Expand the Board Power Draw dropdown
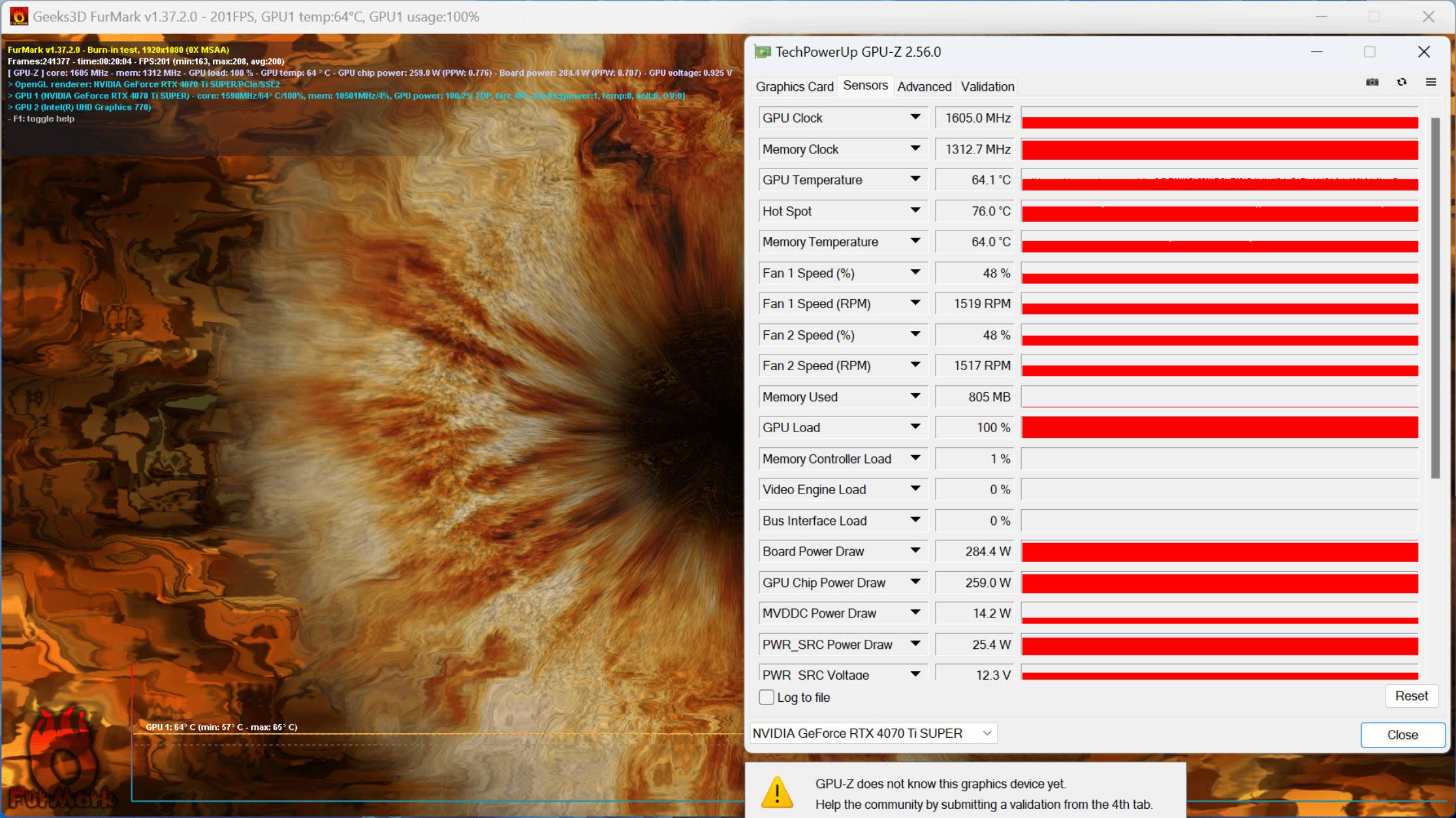1456x818 pixels. (915, 552)
